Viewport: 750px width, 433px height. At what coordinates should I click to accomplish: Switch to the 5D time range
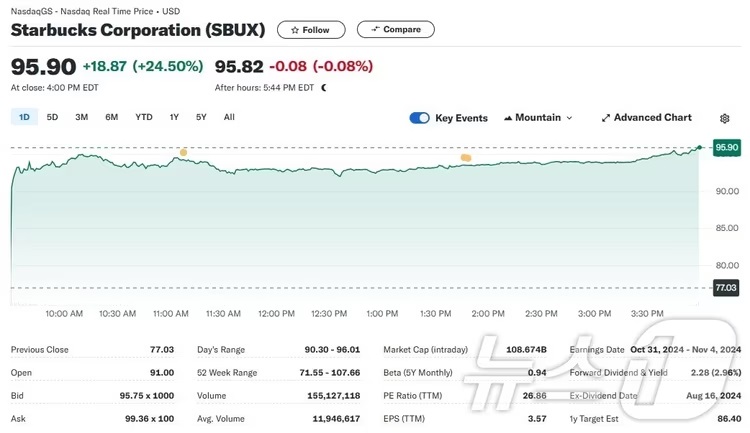coord(52,117)
